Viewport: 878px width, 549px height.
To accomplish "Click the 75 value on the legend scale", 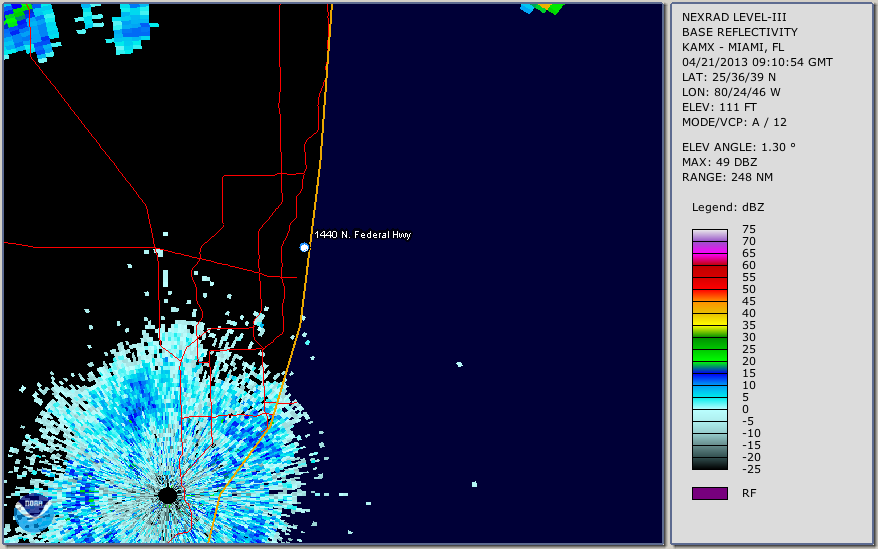I will (749, 229).
